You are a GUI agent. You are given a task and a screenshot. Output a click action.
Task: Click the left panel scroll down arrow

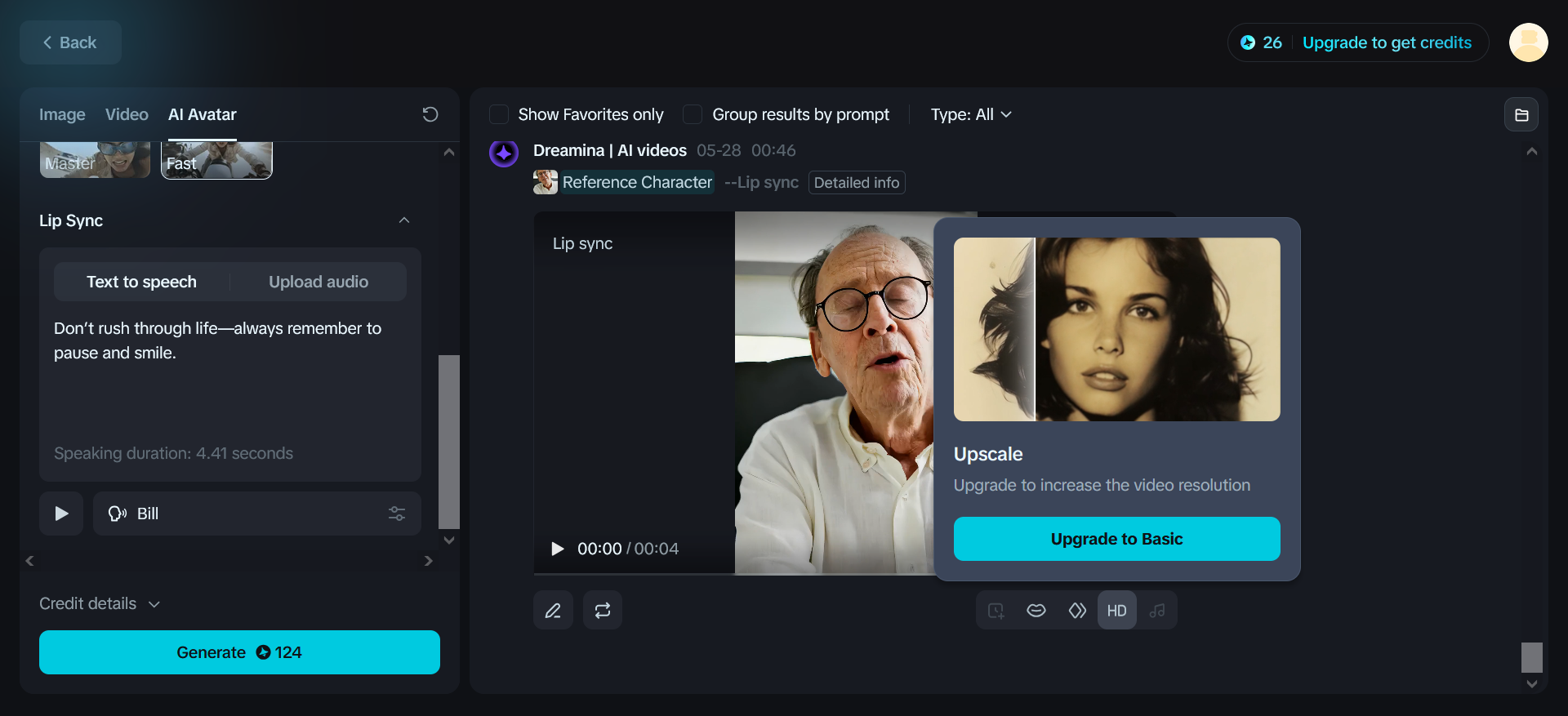pyautogui.click(x=449, y=540)
